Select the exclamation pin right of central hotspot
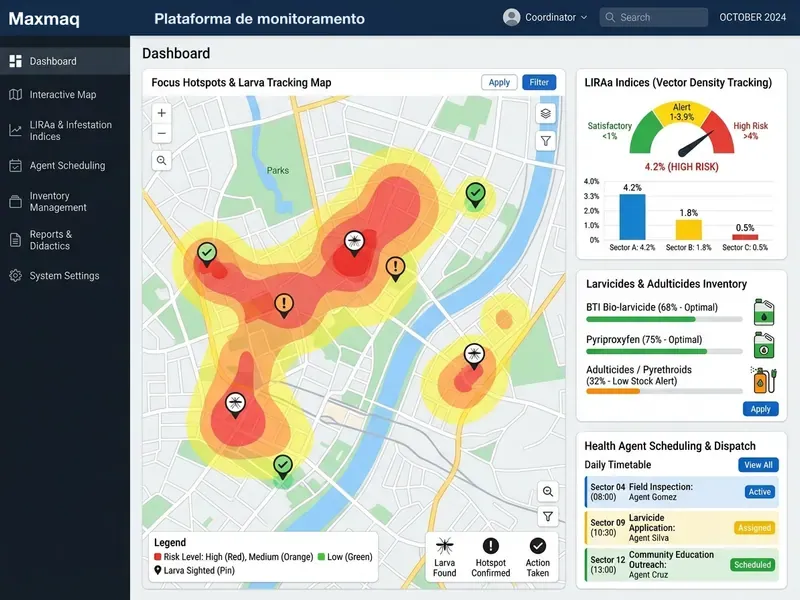The image size is (800, 600). (395, 268)
